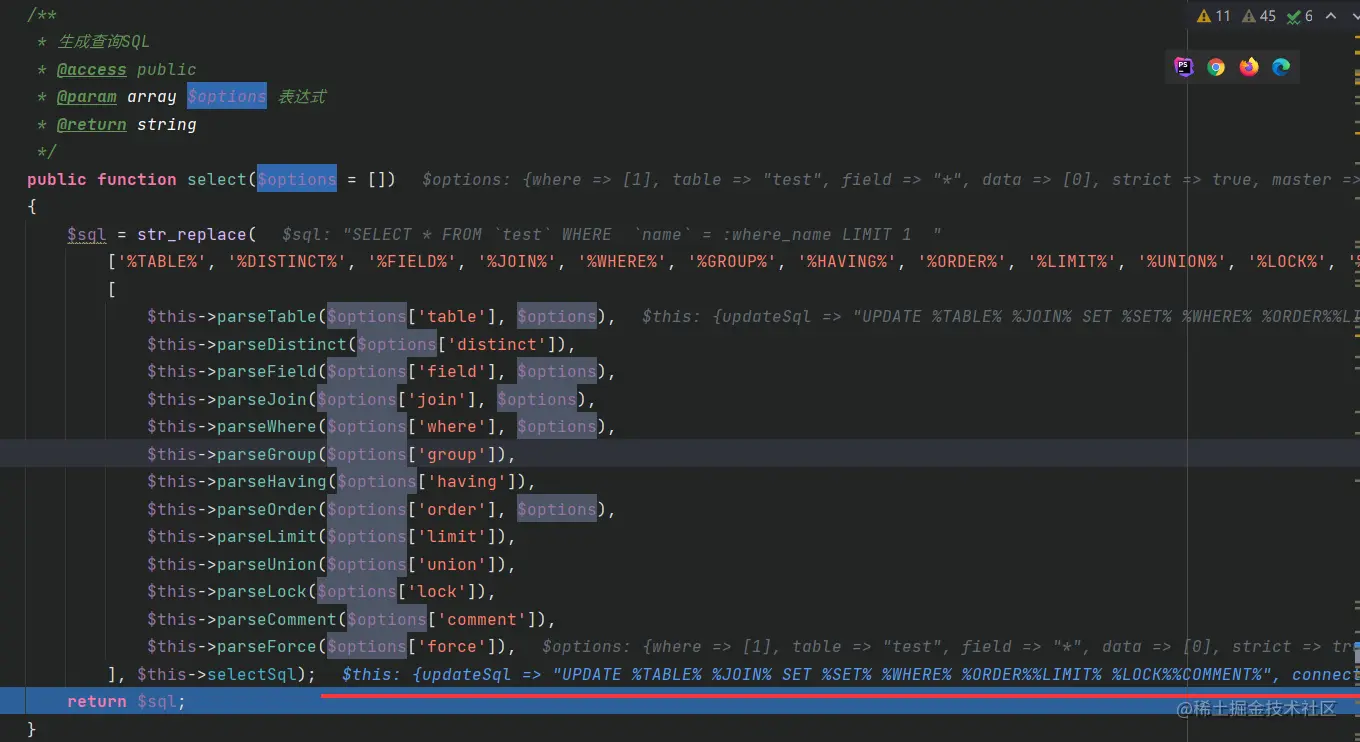The image size is (1360, 742).
Task: Click highlighted $options in the @param comment
Action: point(227,97)
